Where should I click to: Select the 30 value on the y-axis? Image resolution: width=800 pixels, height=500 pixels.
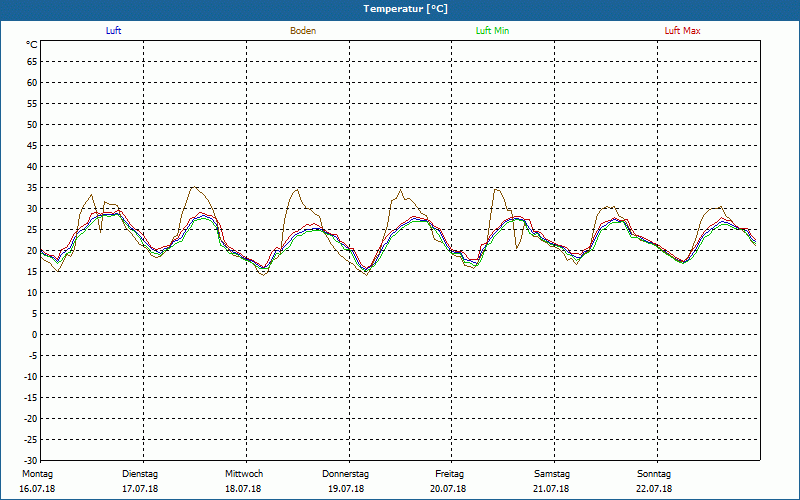pos(32,209)
